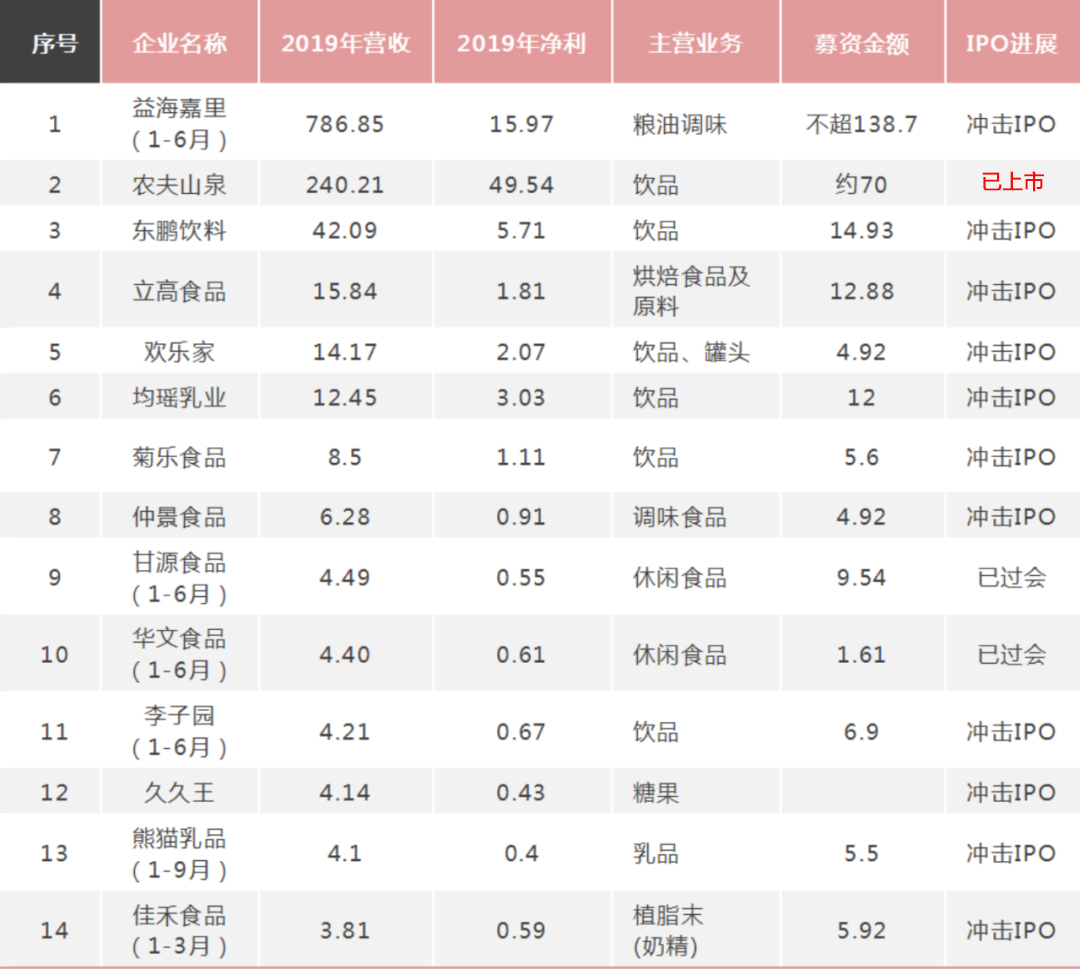Screen dimensions: 1080x969
Task: Click the 序号 column header
Action: (50, 42)
